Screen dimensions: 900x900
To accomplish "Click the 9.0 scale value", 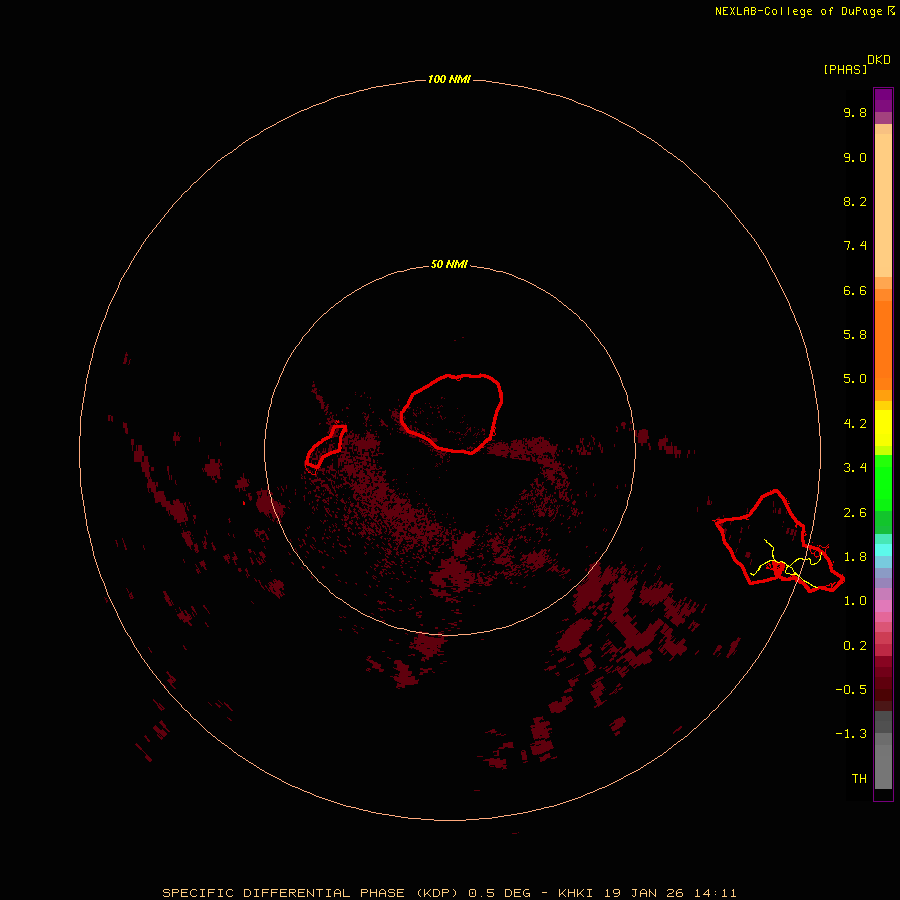I will [x=855, y=158].
